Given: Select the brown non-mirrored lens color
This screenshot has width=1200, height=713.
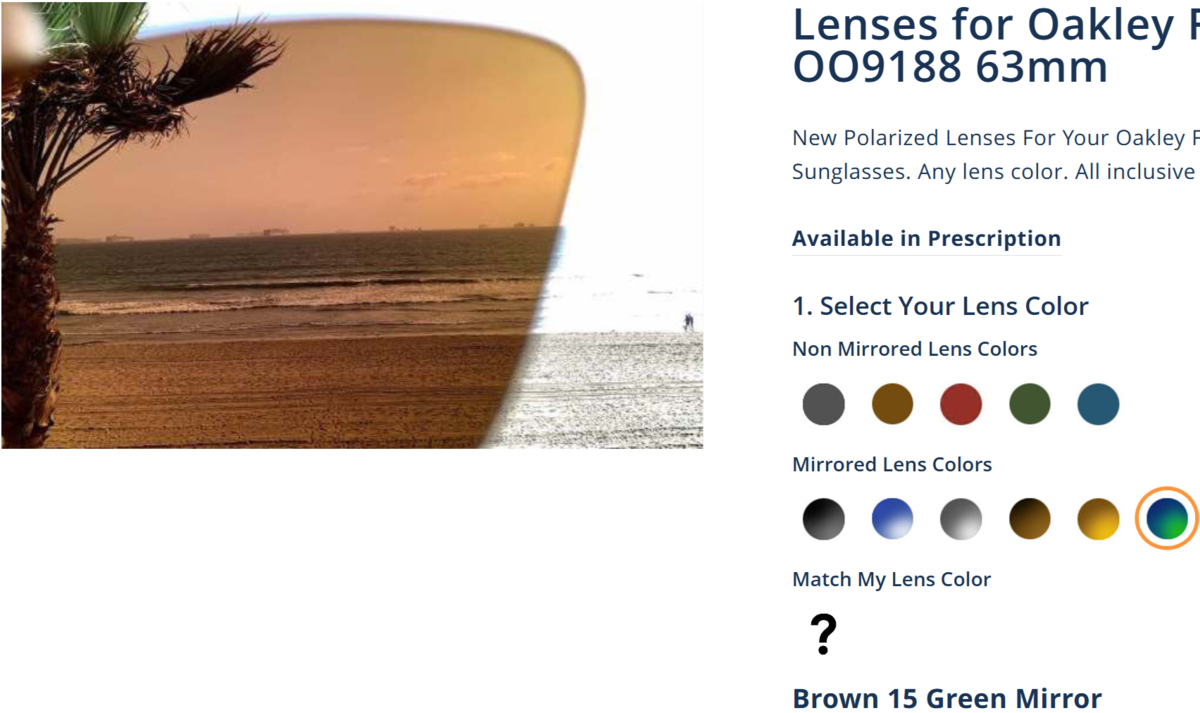Looking at the screenshot, I should pyautogui.click(x=892, y=404).
